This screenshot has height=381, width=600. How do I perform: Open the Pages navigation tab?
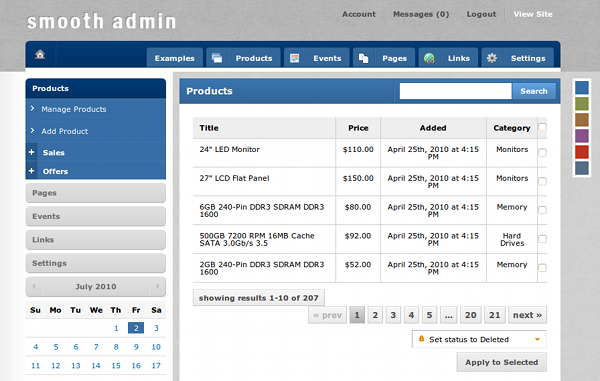point(384,58)
